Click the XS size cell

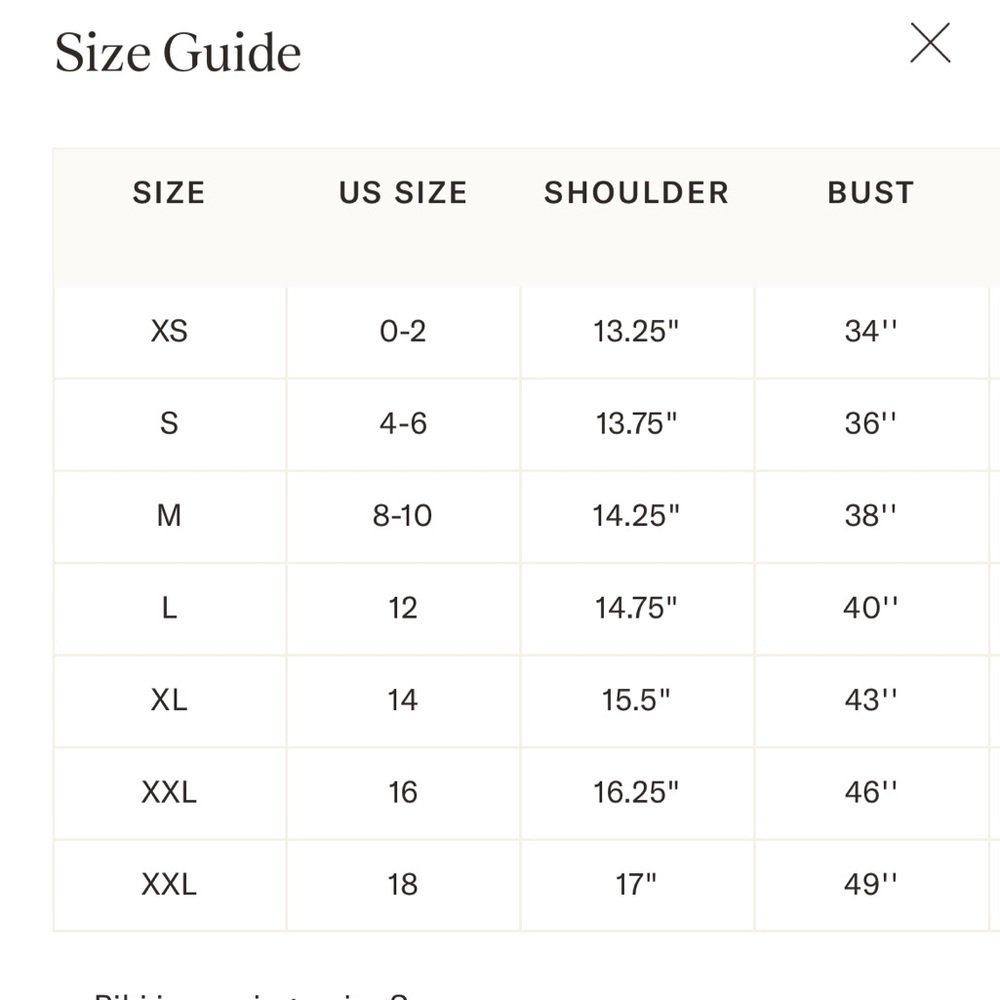tap(169, 332)
